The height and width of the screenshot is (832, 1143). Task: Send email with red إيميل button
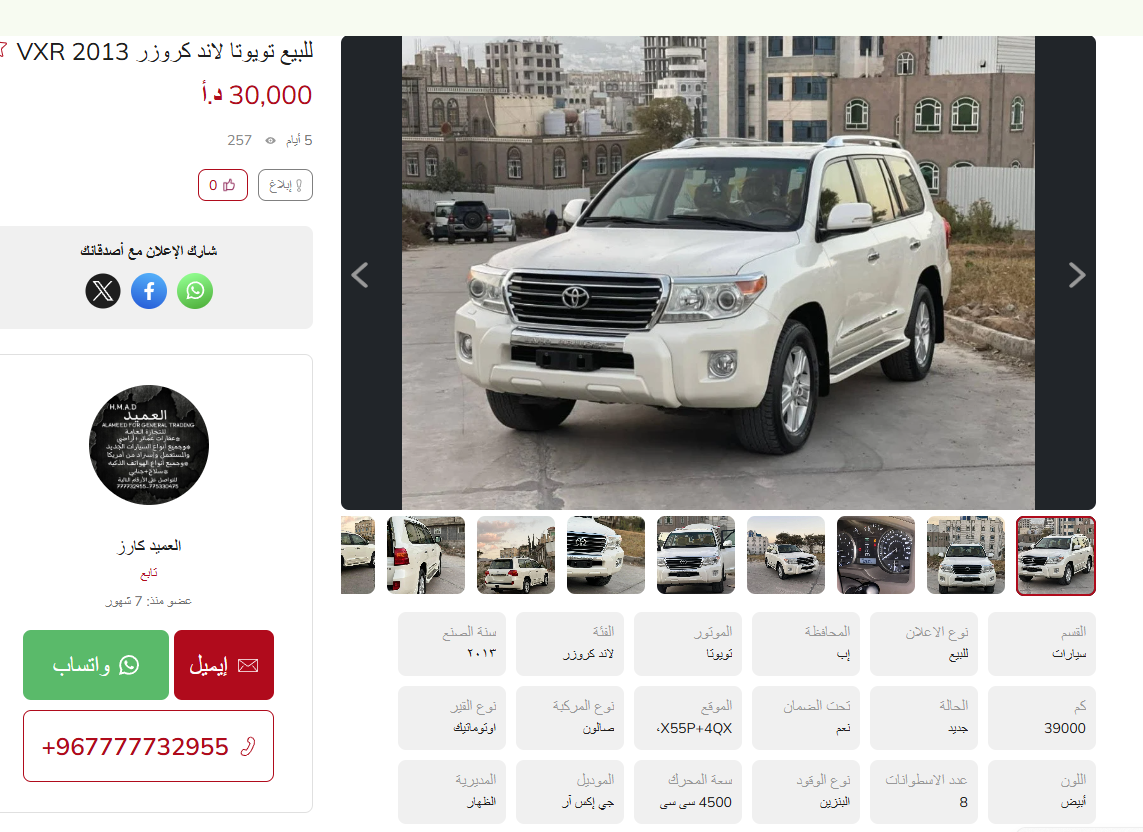click(x=224, y=665)
